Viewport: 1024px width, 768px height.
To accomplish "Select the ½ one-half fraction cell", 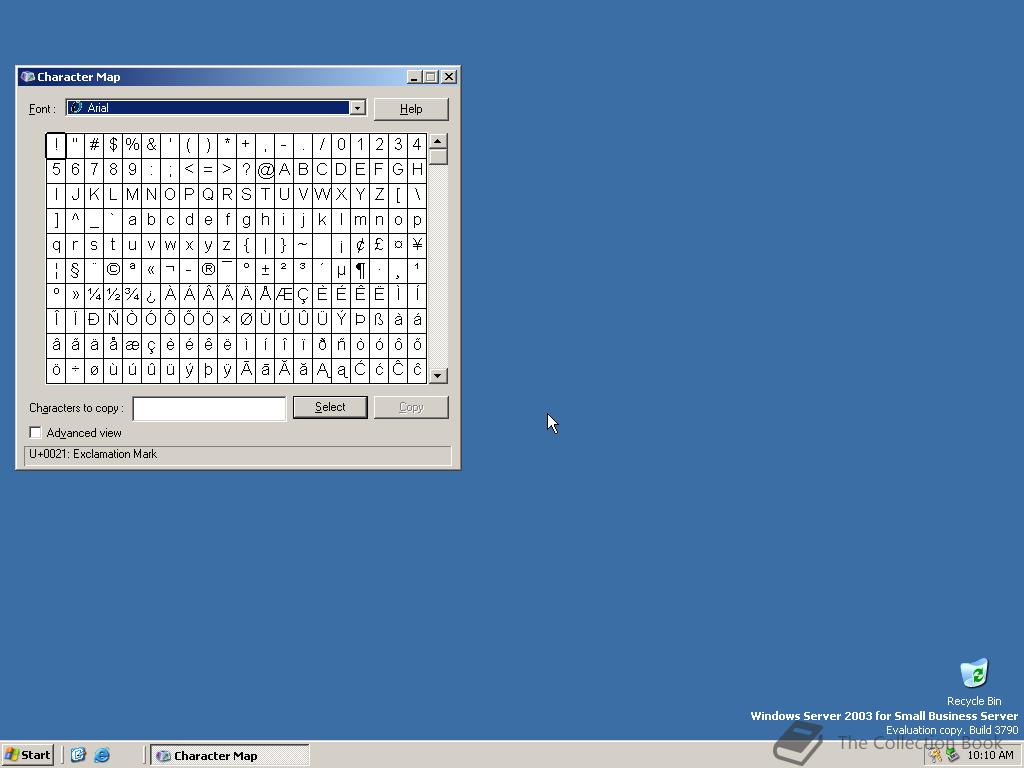I will [113, 295].
